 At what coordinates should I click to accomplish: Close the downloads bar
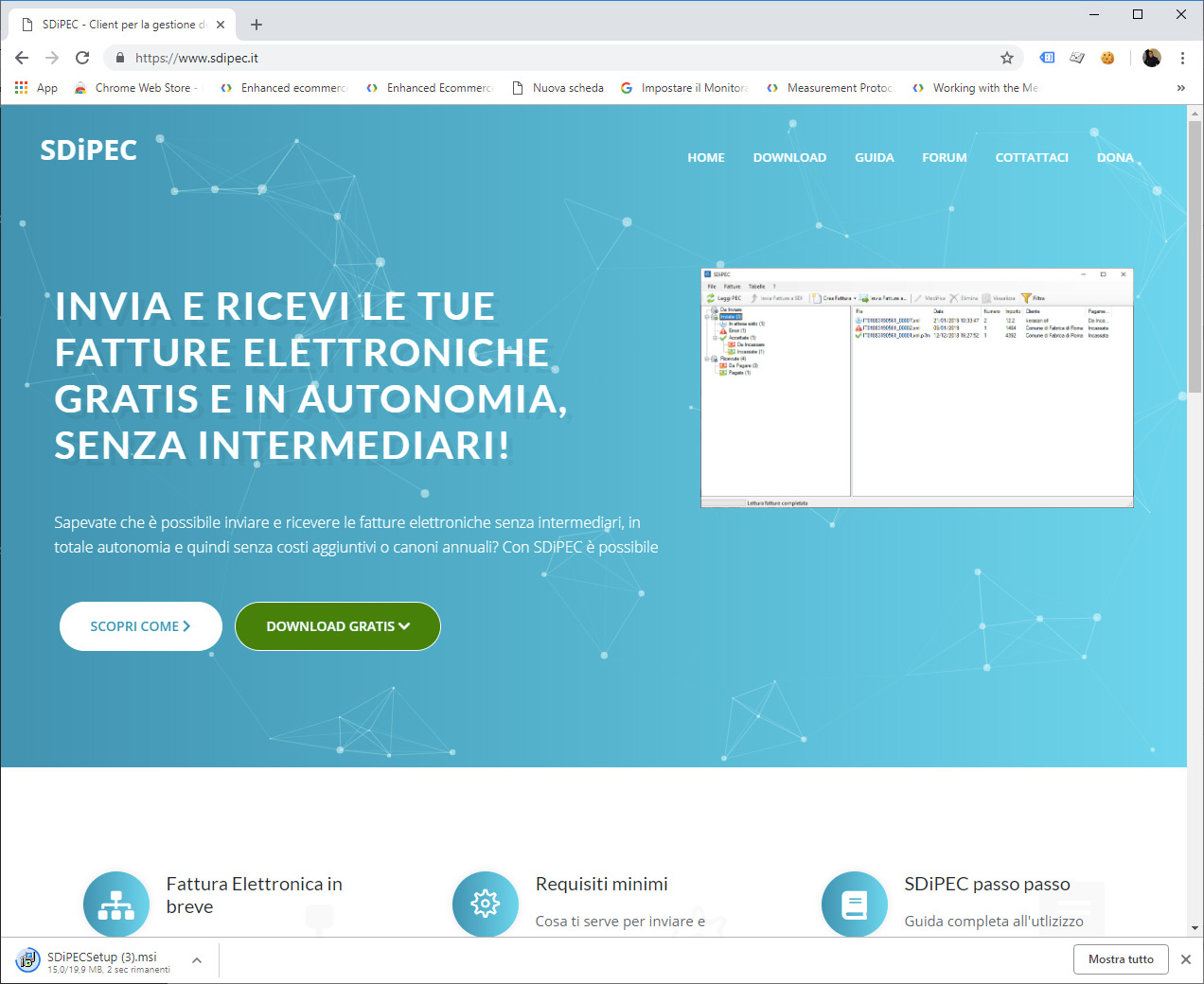coord(1186,959)
